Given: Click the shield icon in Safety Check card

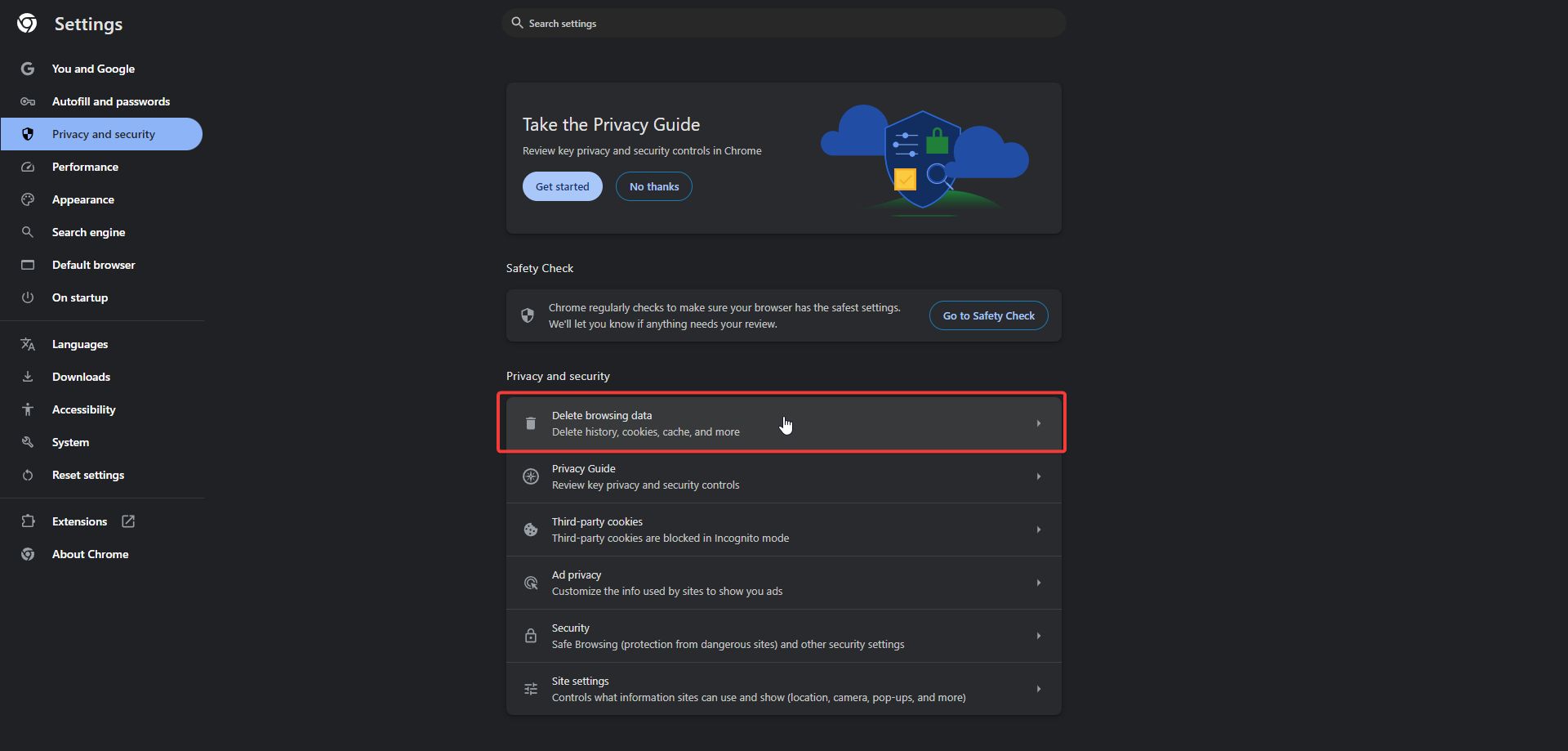Looking at the screenshot, I should (528, 315).
